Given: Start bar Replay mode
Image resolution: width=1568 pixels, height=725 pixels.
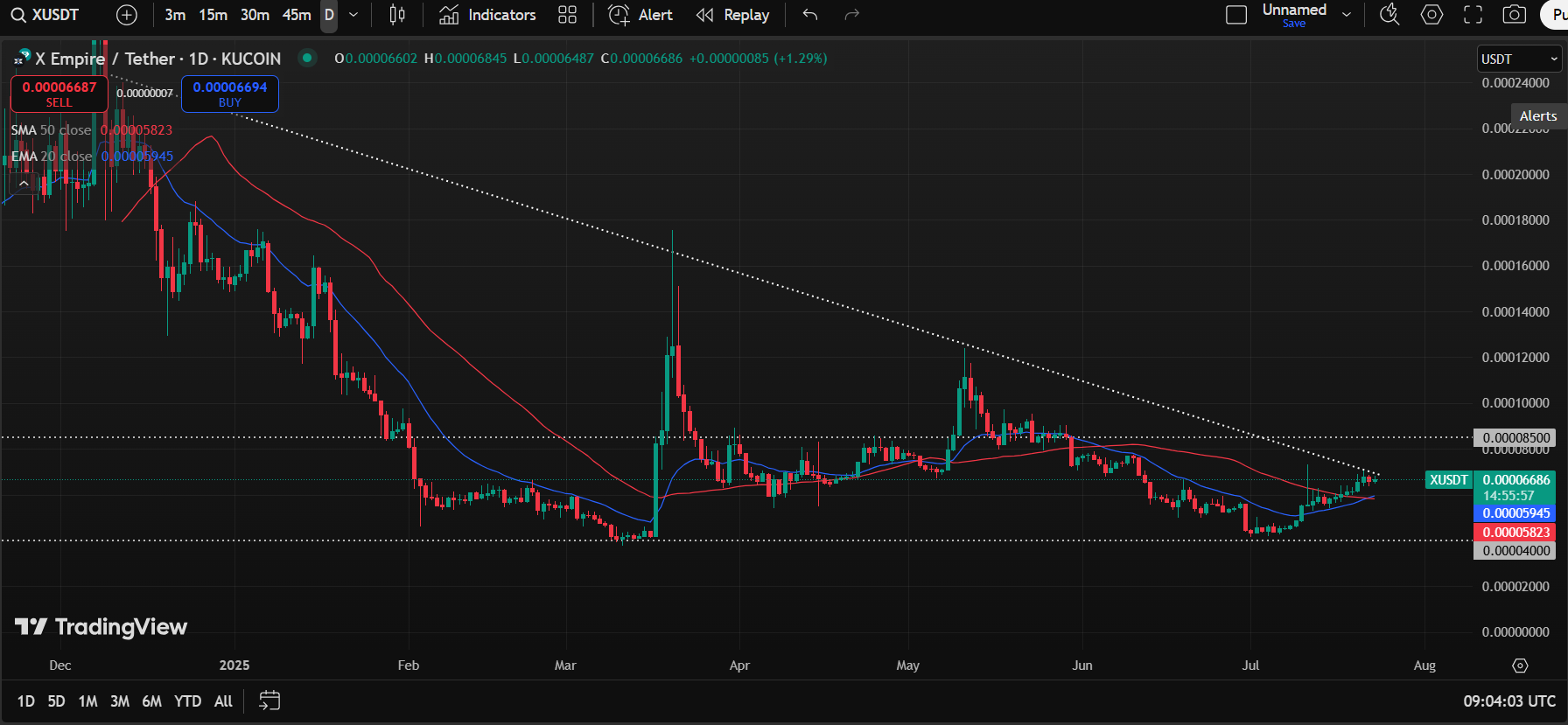Looking at the screenshot, I should click(733, 15).
